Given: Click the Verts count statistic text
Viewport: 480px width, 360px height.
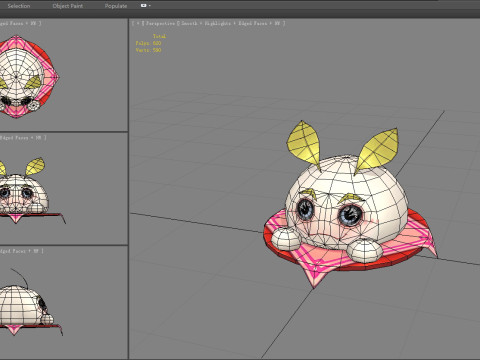Looking at the screenshot, I should tap(148, 50).
